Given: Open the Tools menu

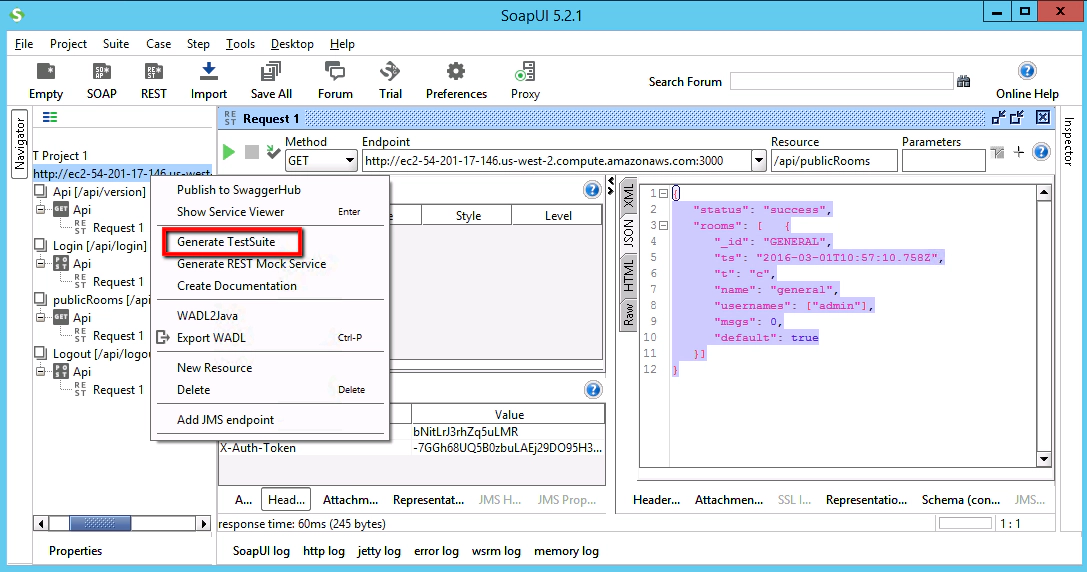Looking at the screenshot, I should (241, 44).
